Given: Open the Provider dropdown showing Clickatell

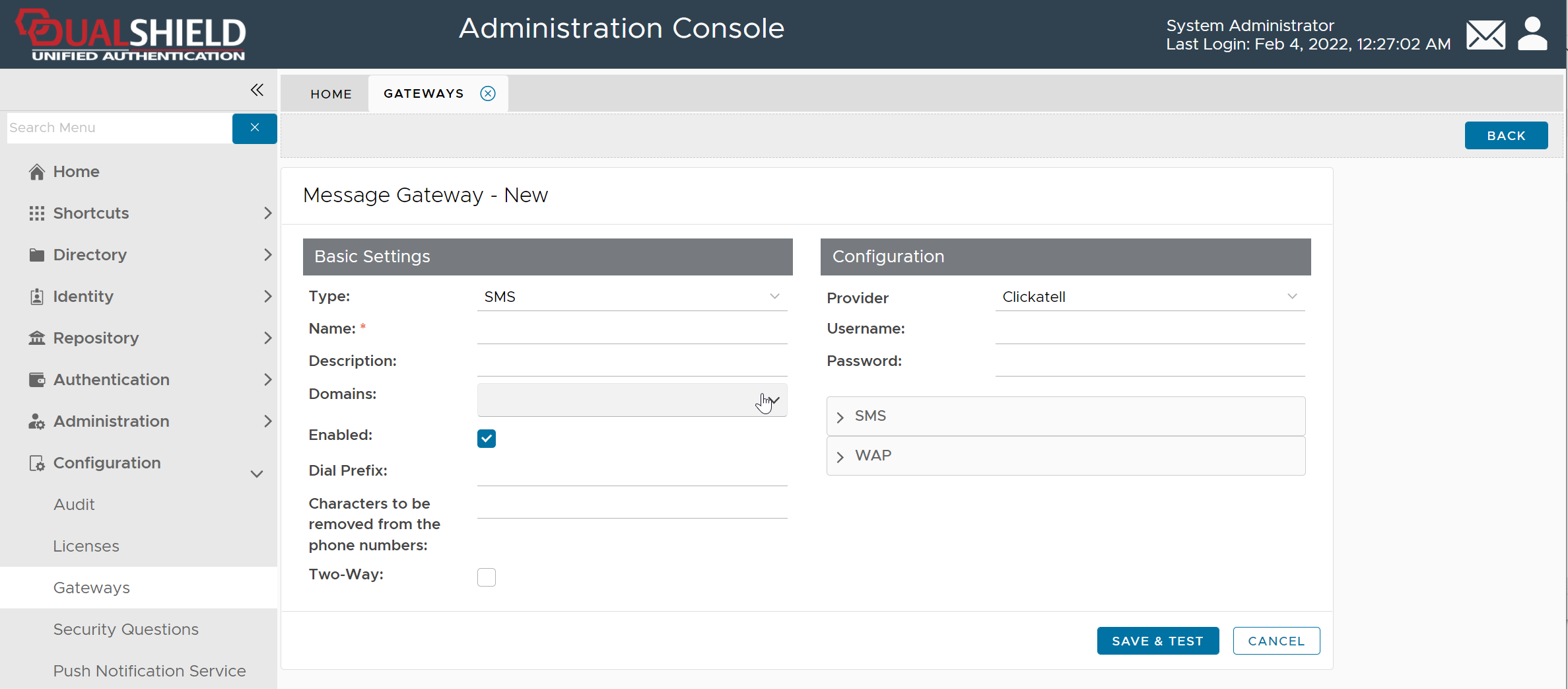Looking at the screenshot, I should pyautogui.click(x=1149, y=297).
